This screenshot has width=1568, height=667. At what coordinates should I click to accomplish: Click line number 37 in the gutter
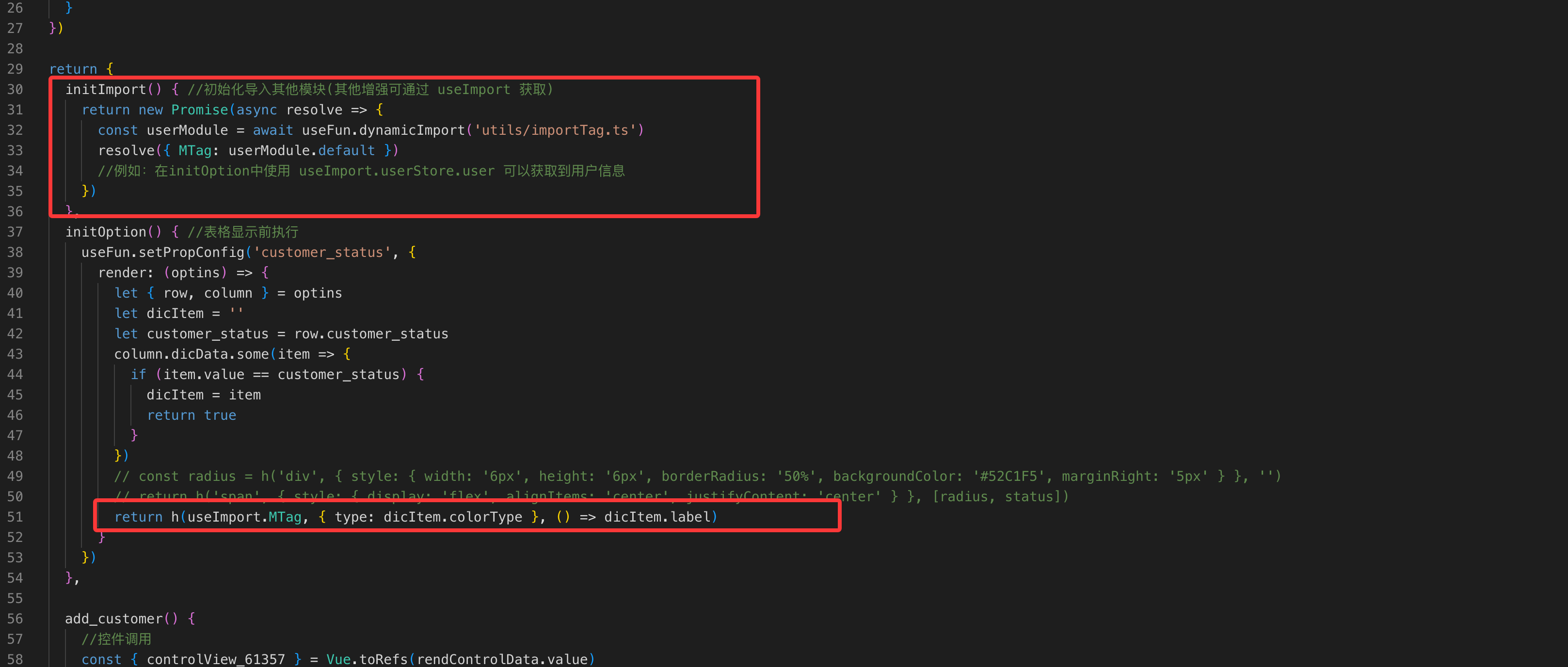click(15, 232)
